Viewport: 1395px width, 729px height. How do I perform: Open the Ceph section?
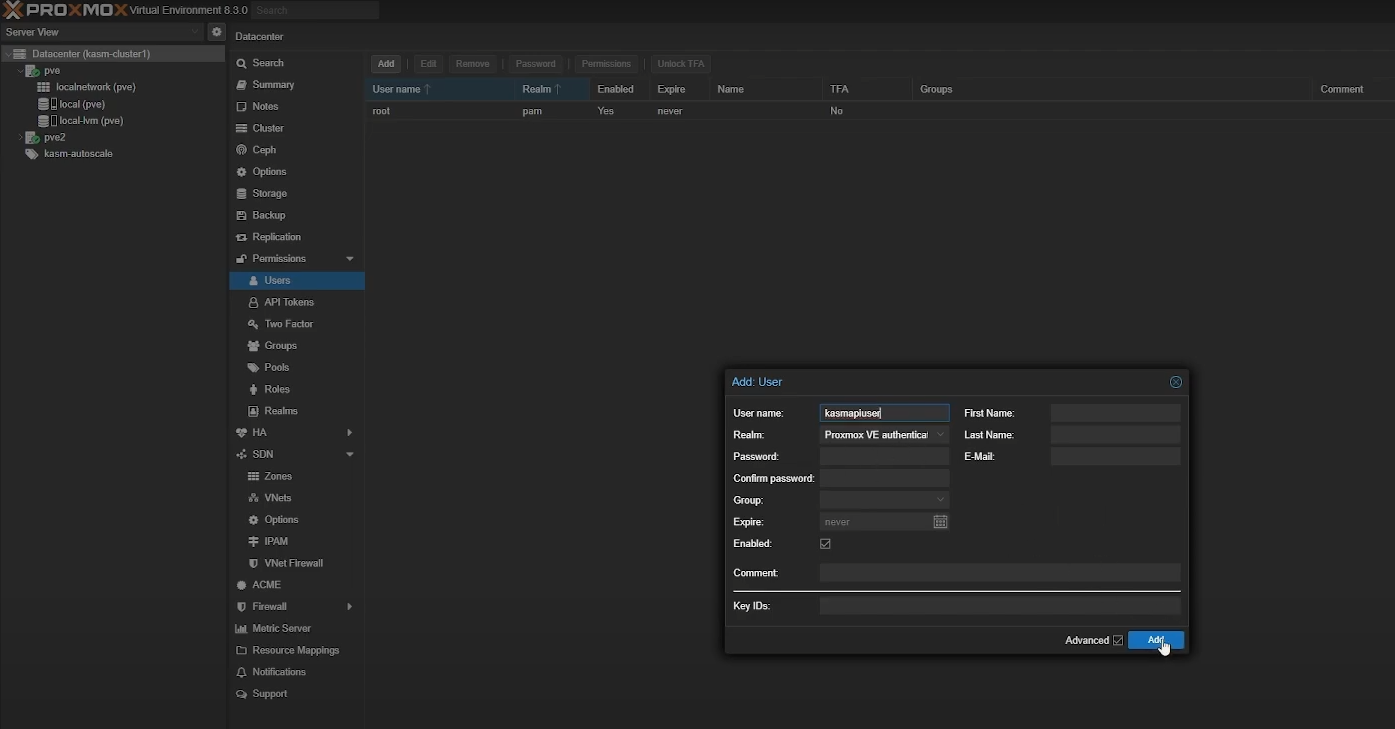click(264, 150)
